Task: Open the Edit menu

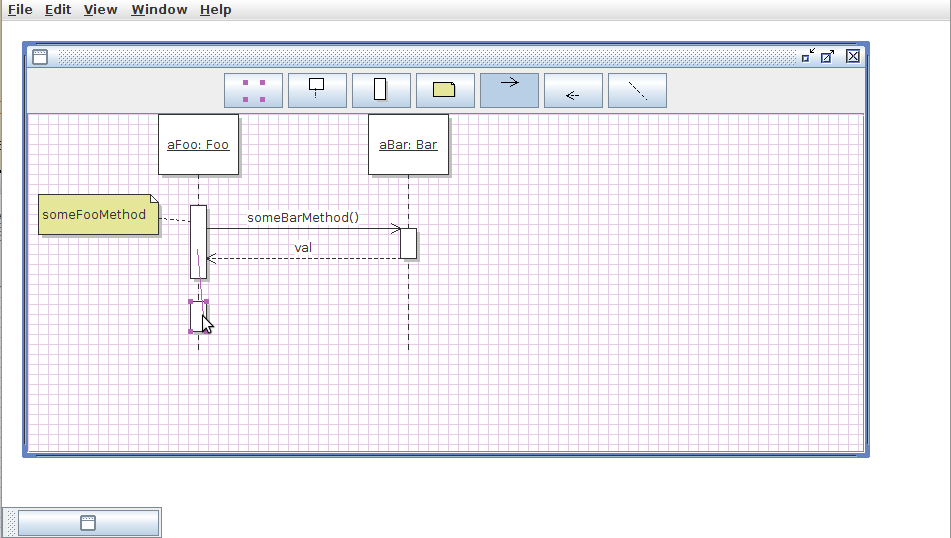Action: [x=58, y=10]
